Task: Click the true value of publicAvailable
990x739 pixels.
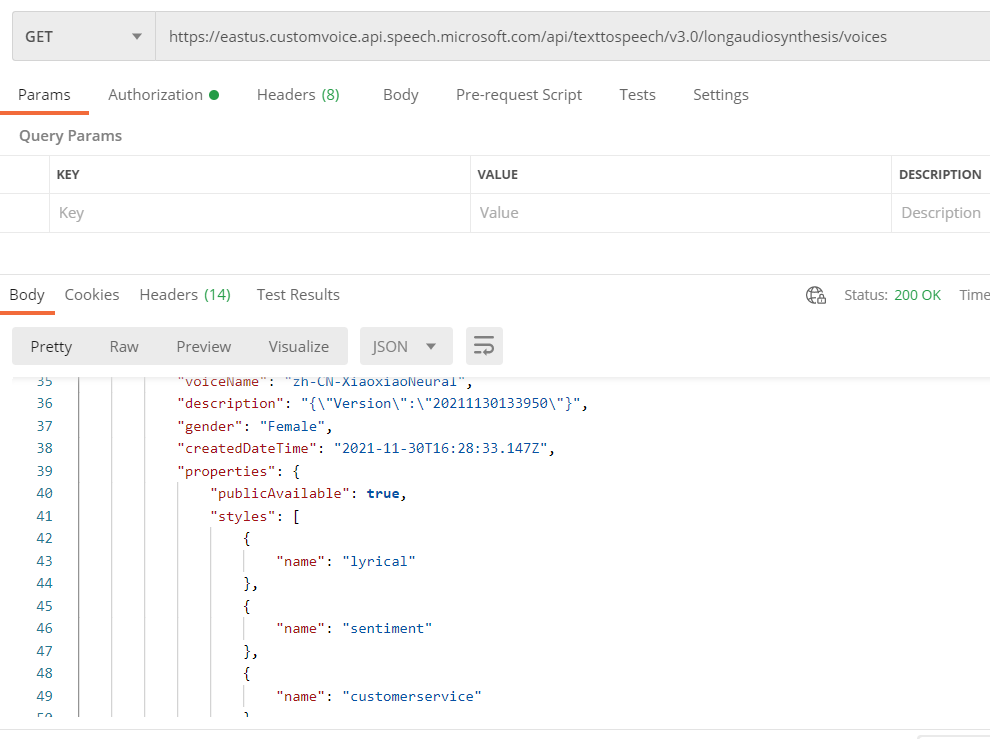Action: click(383, 493)
